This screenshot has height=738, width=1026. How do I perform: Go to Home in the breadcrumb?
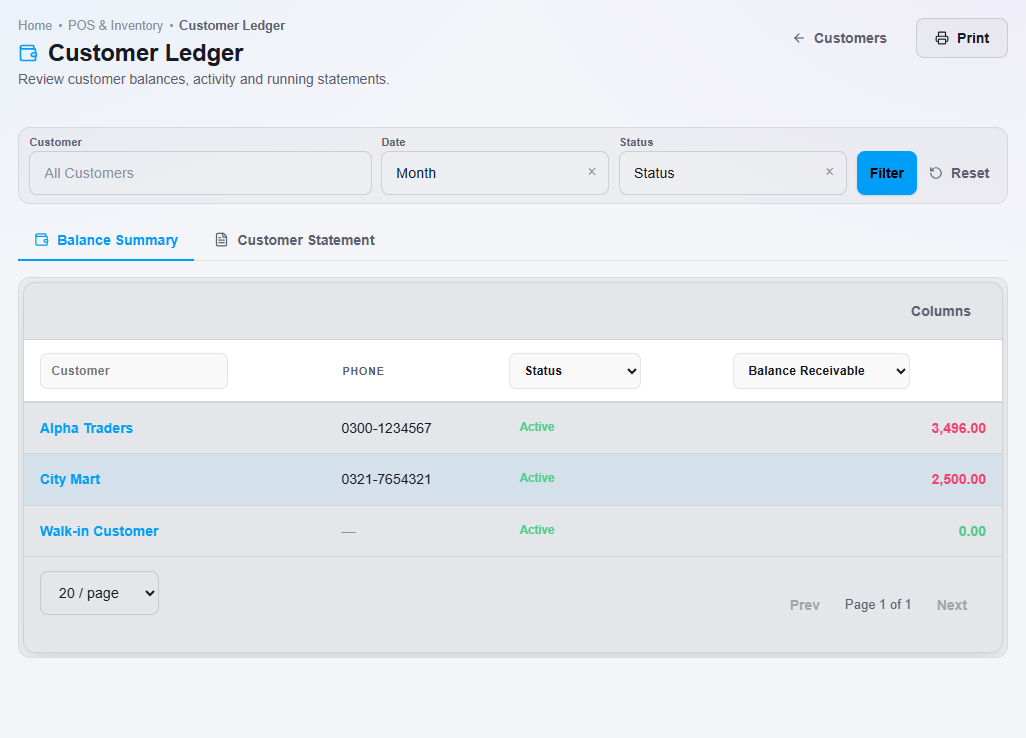click(35, 26)
